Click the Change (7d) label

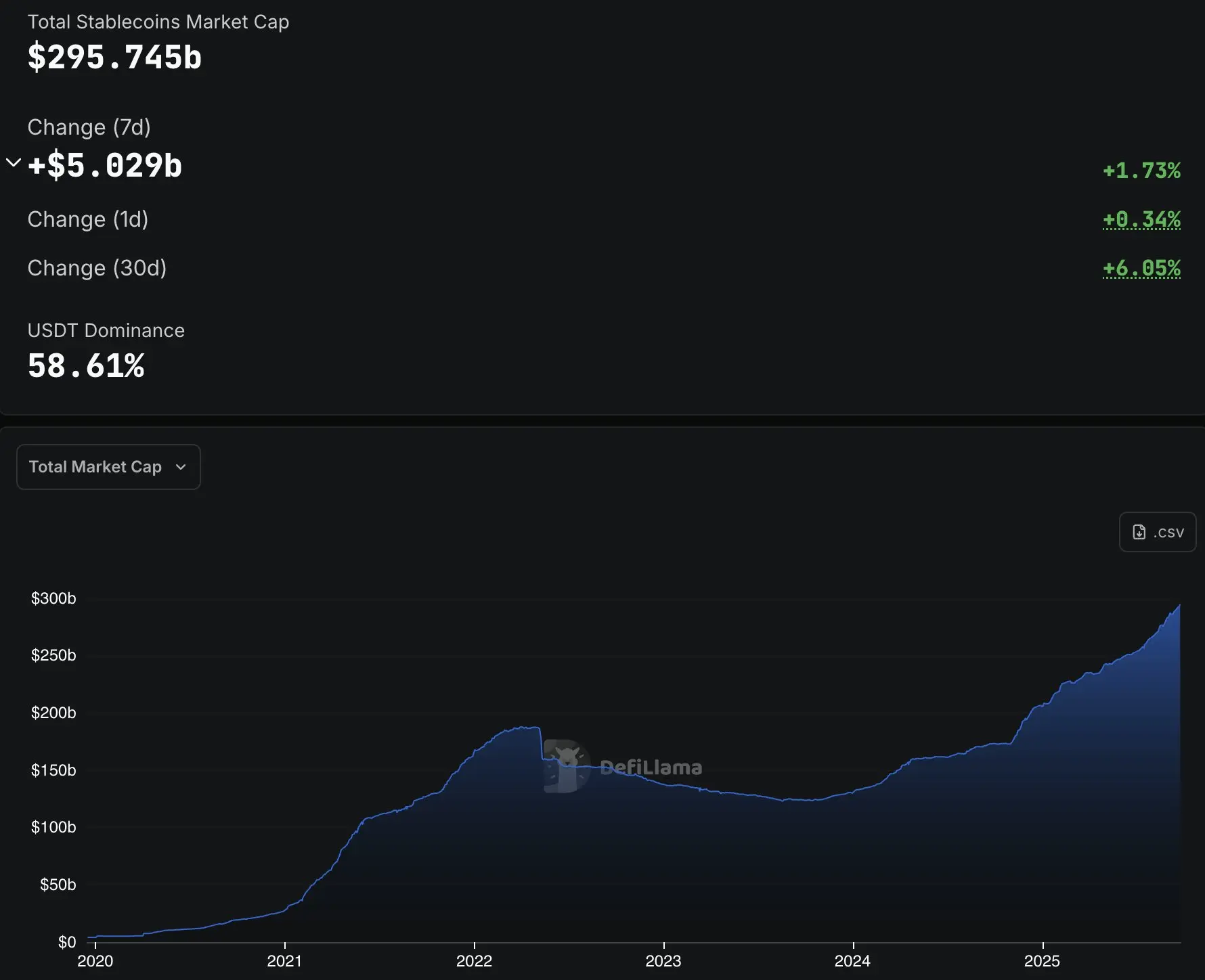click(x=89, y=127)
